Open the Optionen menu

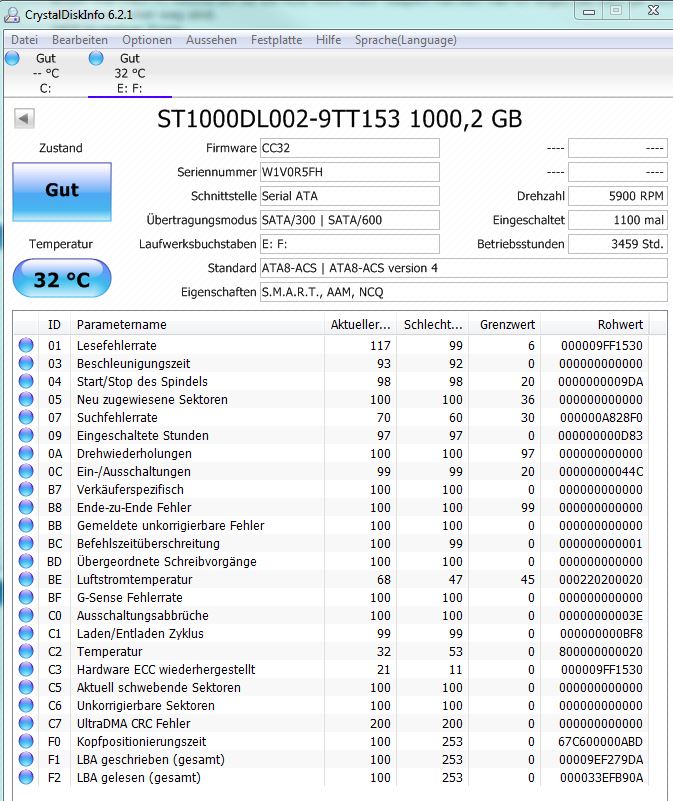(147, 40)
